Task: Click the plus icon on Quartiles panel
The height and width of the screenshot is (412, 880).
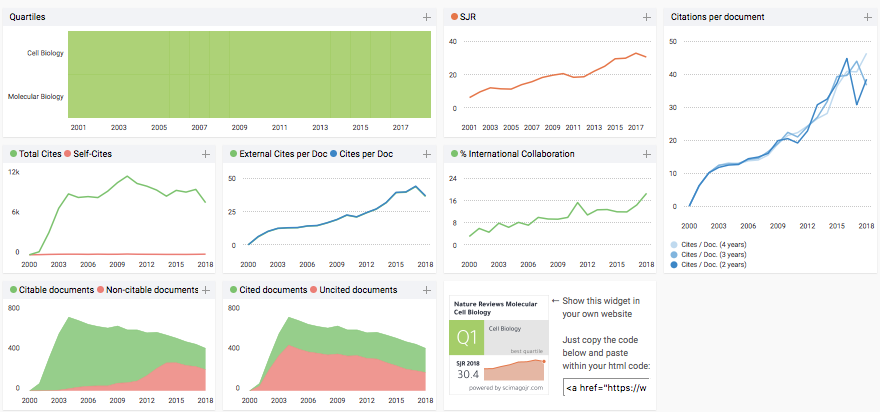Action: click(x=426, y=18)
